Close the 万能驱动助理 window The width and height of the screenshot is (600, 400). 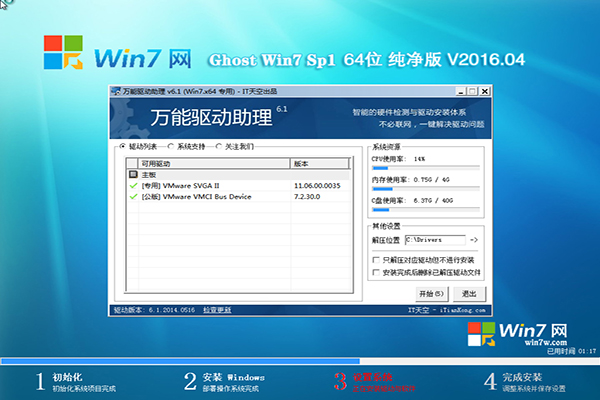(x=485, y=91)
